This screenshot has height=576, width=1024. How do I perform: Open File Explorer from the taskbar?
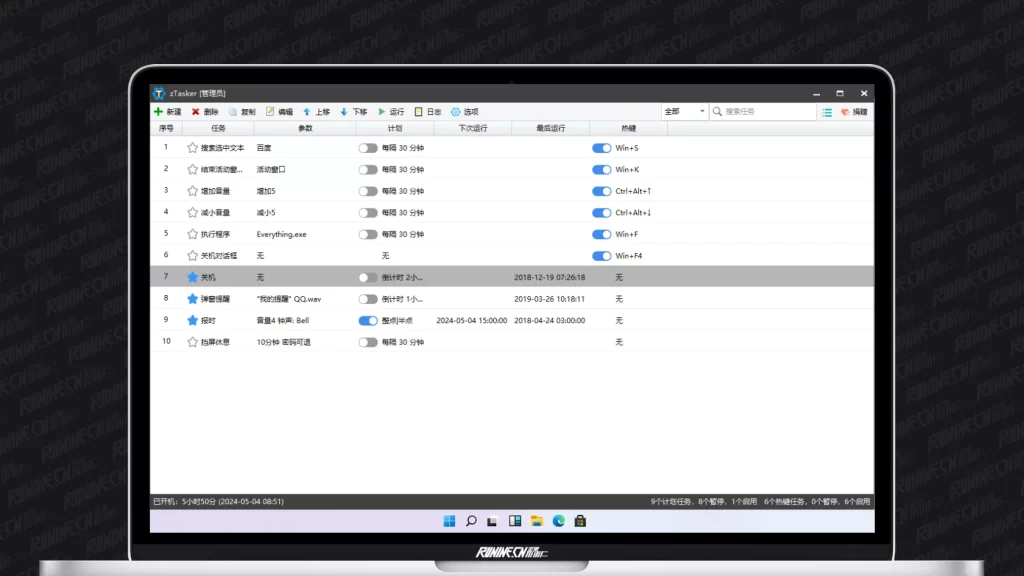537,521
